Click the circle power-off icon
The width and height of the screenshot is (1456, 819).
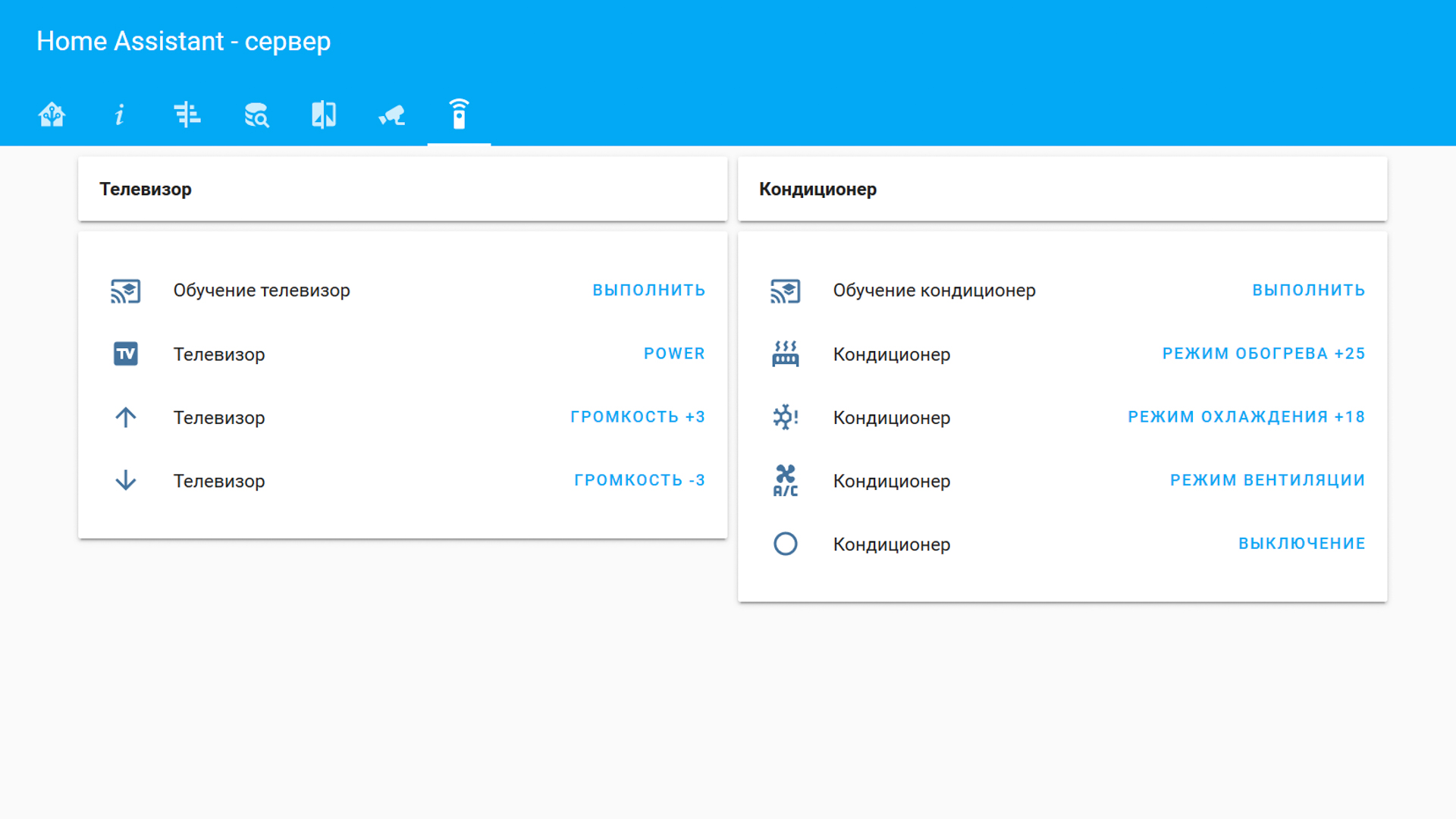[x=785, y=544]
